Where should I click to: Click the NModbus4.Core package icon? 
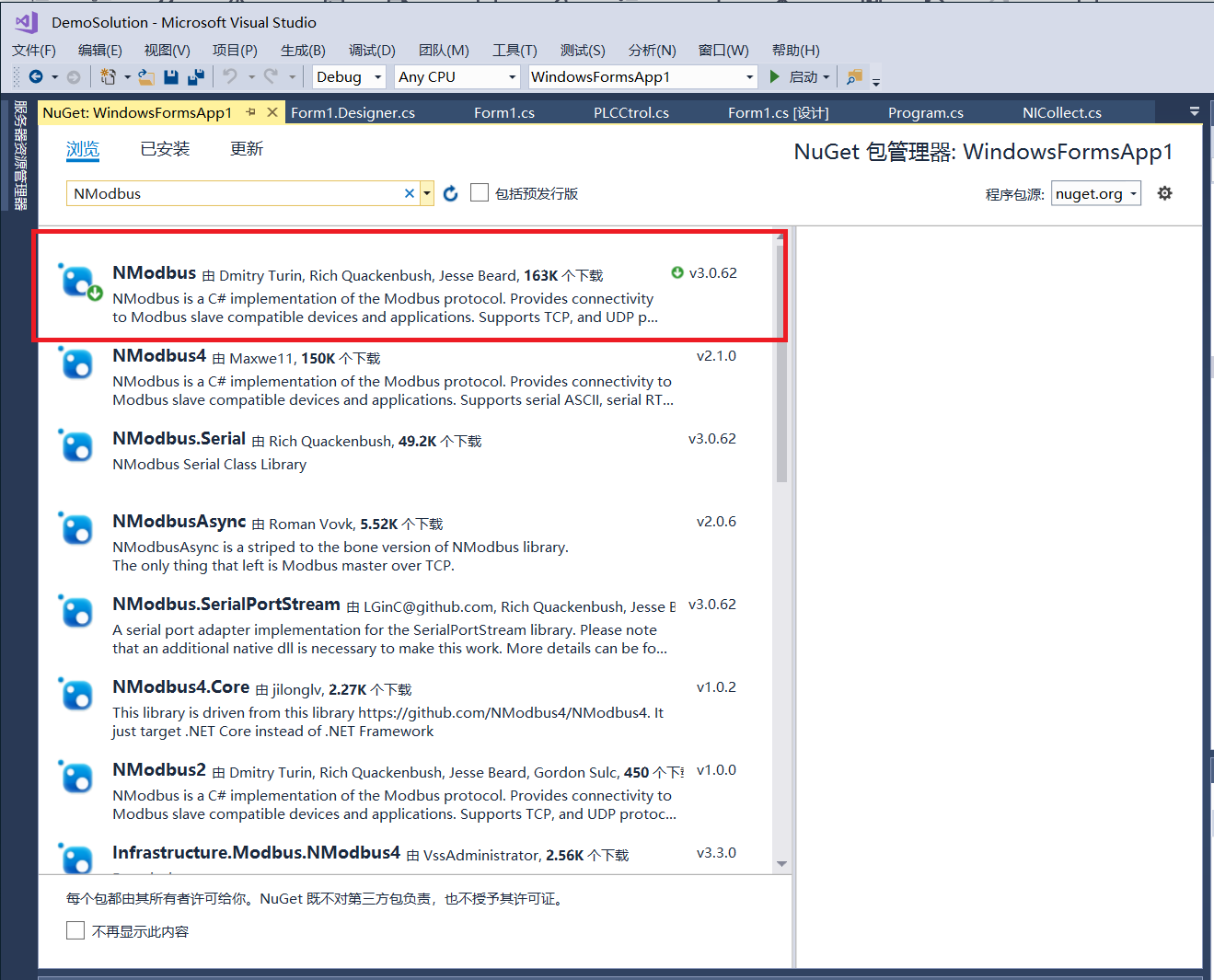click(76, 695)
